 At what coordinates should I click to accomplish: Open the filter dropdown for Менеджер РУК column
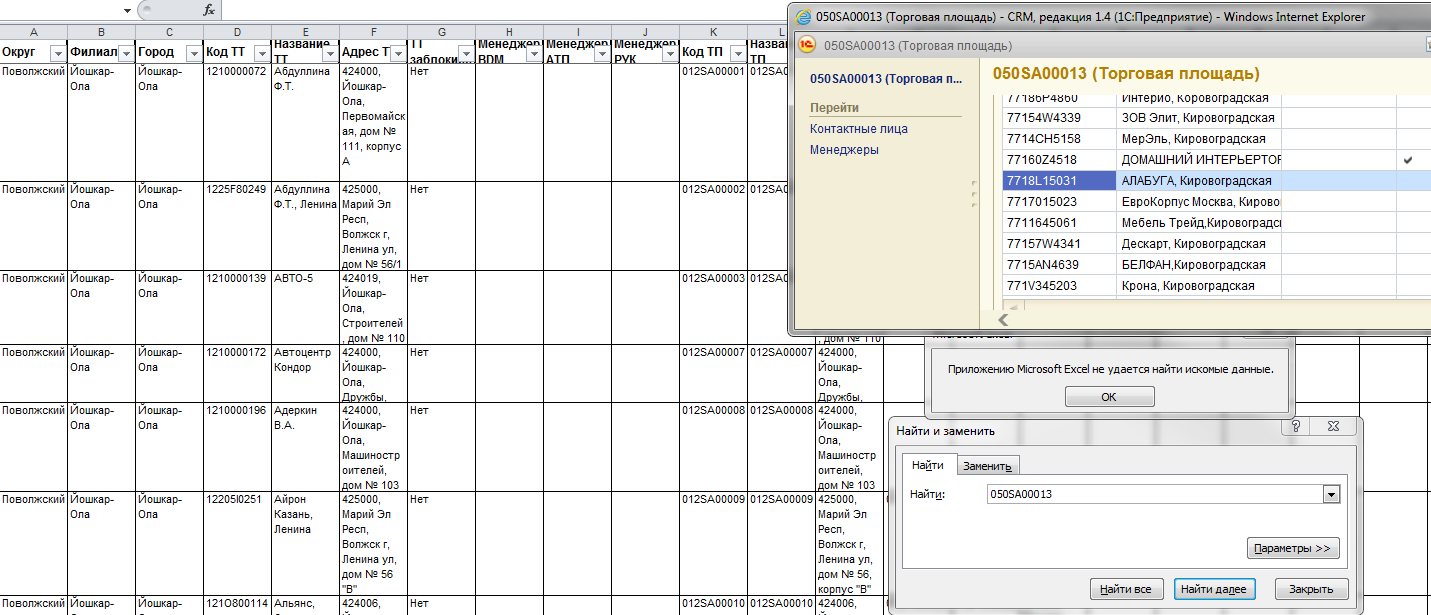click(669, 53)
